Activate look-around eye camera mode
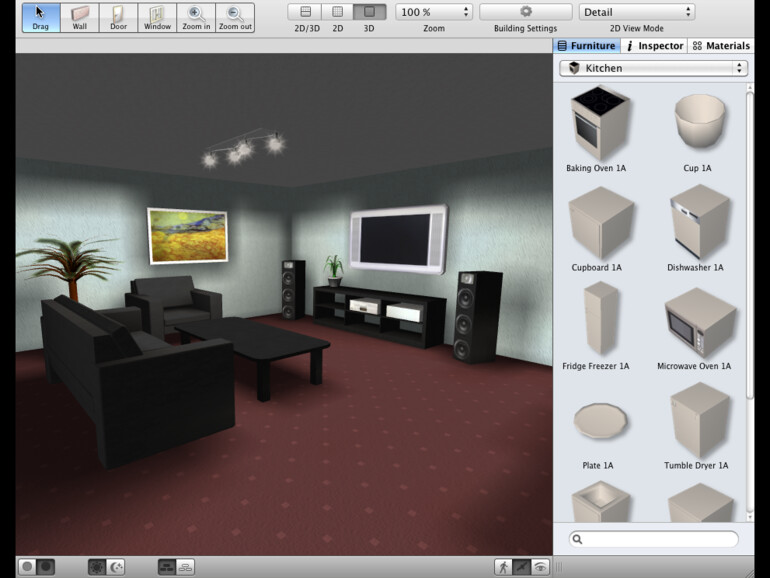The width and height of the screenshot is (770, 578). click(540, 567)
